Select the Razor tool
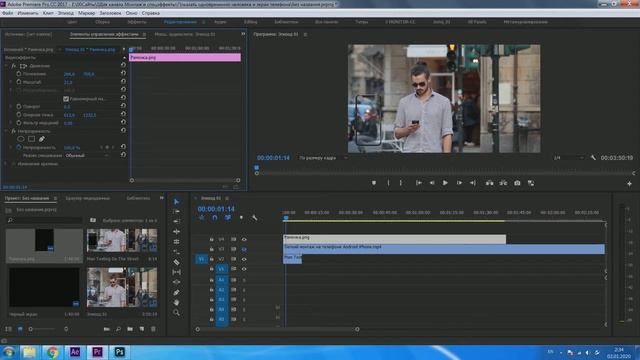This screenshot has width=640, height=360. (x=176, y=262)
